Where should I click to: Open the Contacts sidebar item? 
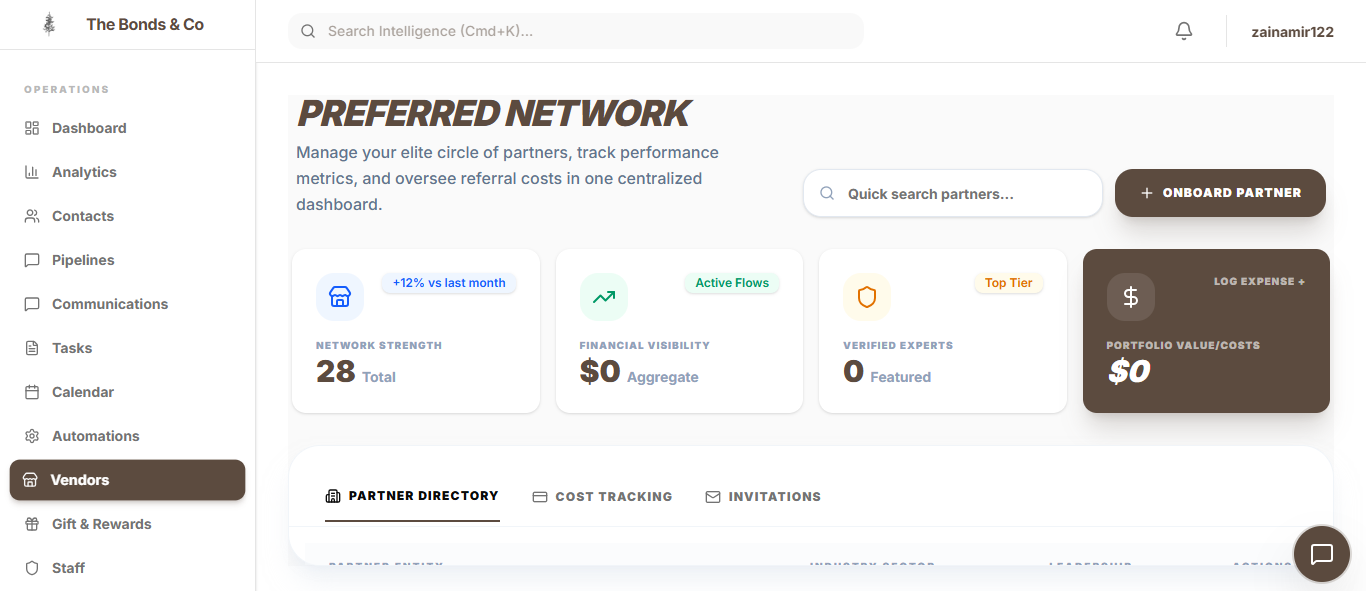click(x=83, y=216)
